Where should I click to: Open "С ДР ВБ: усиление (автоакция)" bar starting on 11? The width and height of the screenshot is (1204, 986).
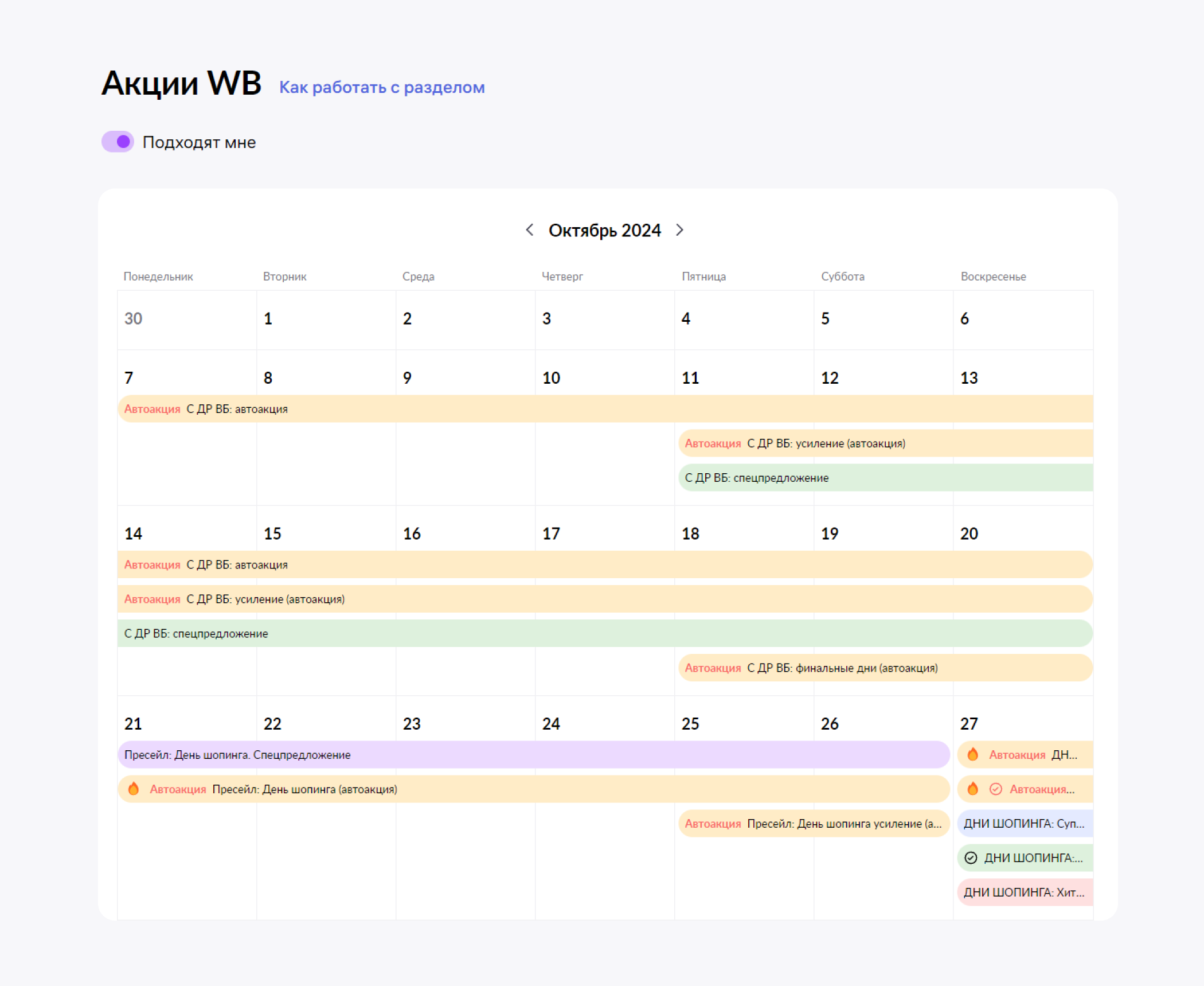[x=886, y=443]
